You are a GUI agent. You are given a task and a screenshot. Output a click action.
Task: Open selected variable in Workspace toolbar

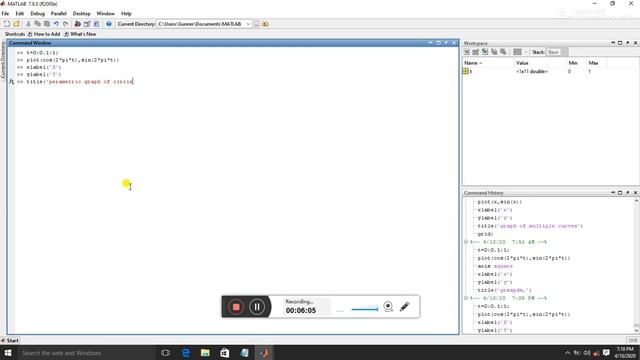point(476,52)
